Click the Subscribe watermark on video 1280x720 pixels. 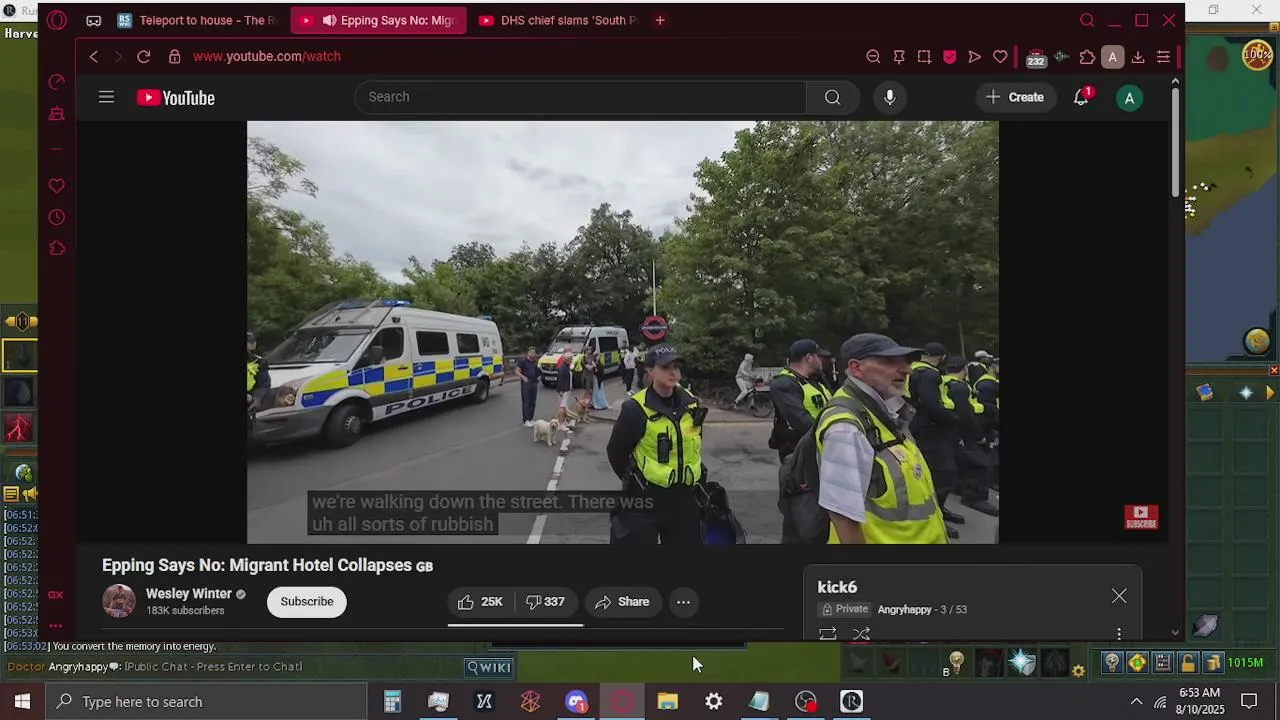coord(1141,517)
